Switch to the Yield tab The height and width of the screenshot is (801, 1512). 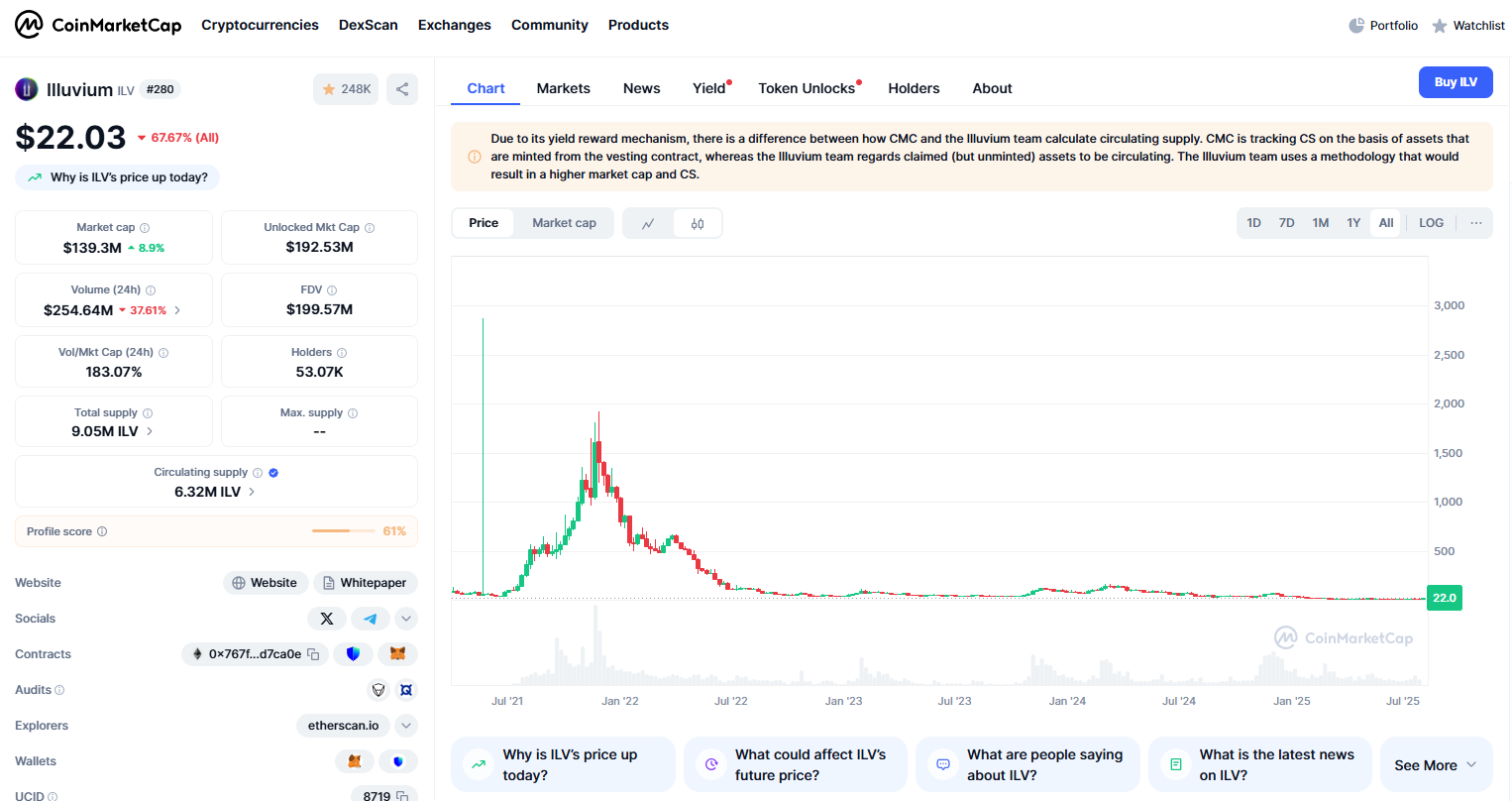[709, 88]
